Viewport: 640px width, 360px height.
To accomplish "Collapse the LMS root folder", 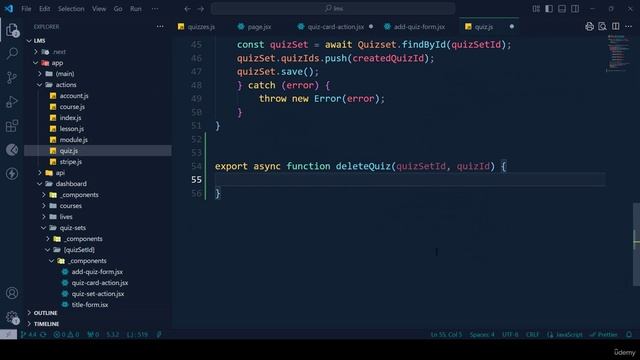I will 40,41.
